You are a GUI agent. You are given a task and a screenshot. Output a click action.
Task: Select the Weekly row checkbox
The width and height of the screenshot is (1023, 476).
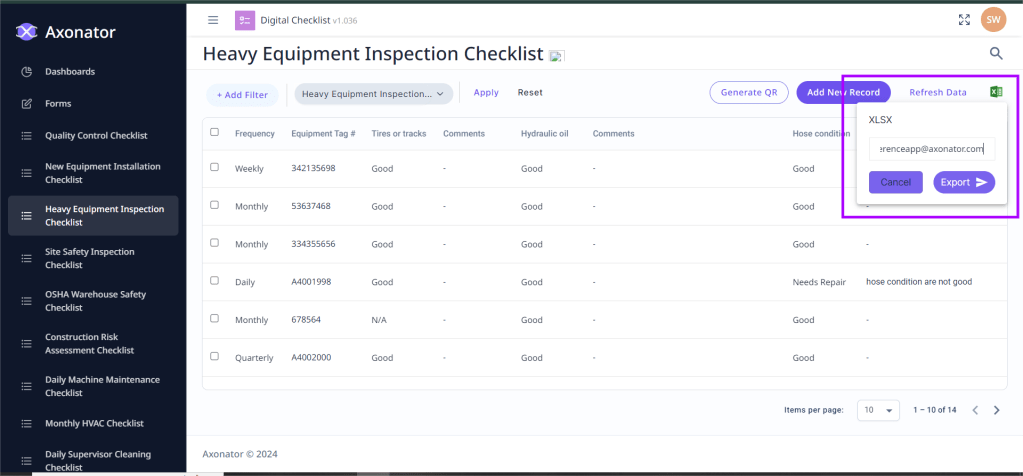(x=214, y=167)
